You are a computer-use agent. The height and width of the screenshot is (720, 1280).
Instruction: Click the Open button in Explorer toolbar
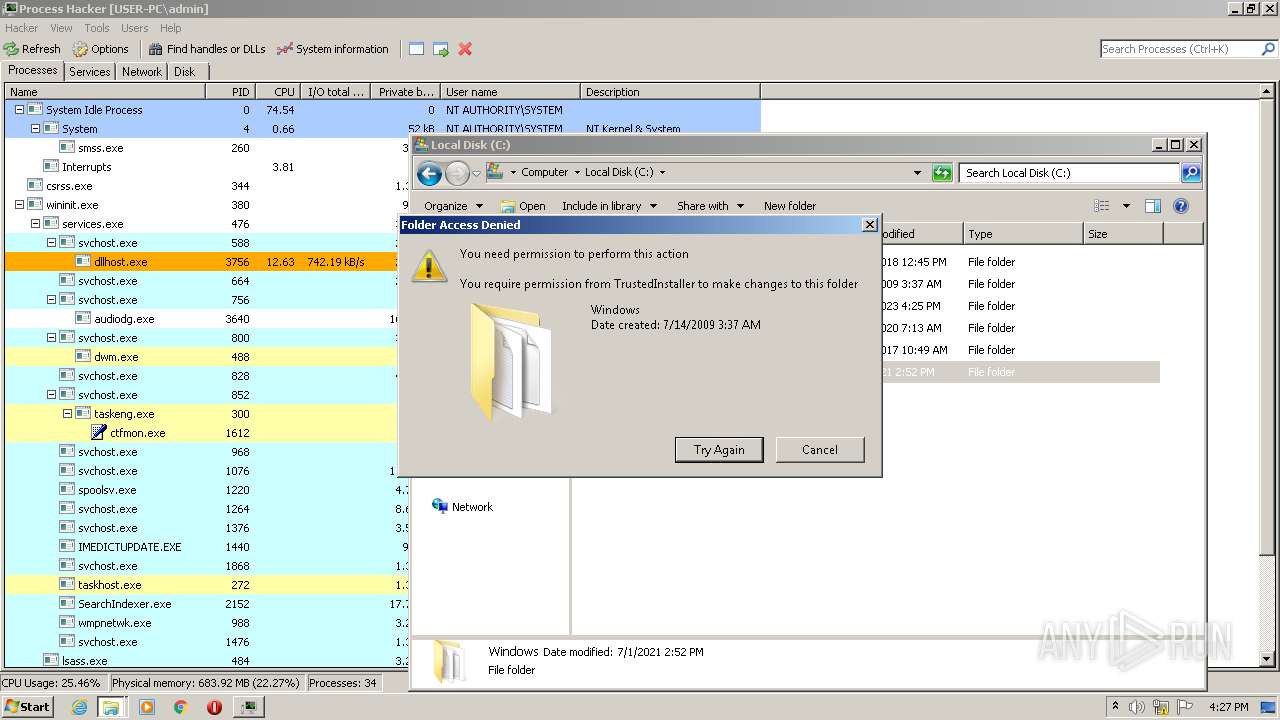click(523, 206)
